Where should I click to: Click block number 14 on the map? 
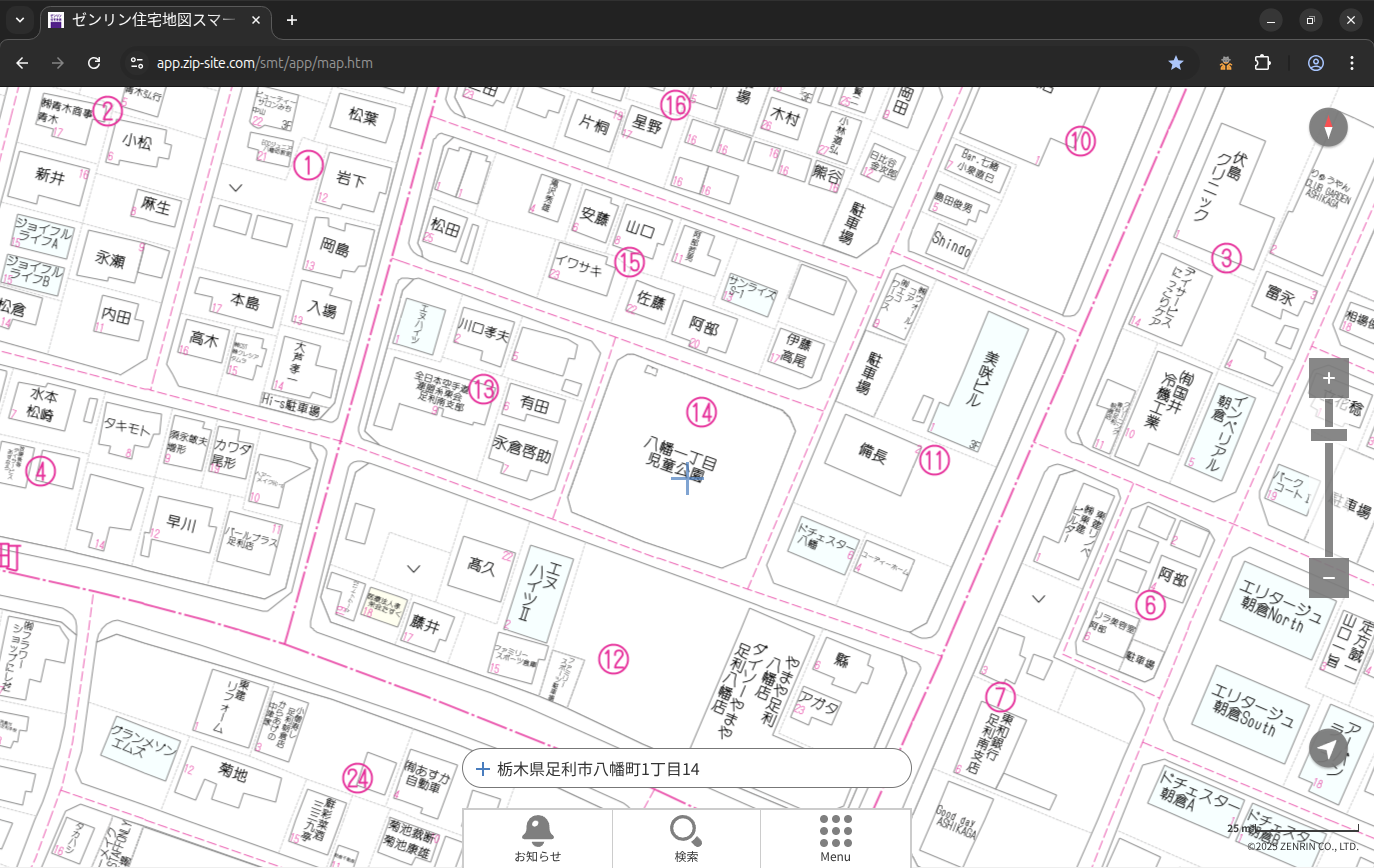pyautogui.click(x=702, y=411)
